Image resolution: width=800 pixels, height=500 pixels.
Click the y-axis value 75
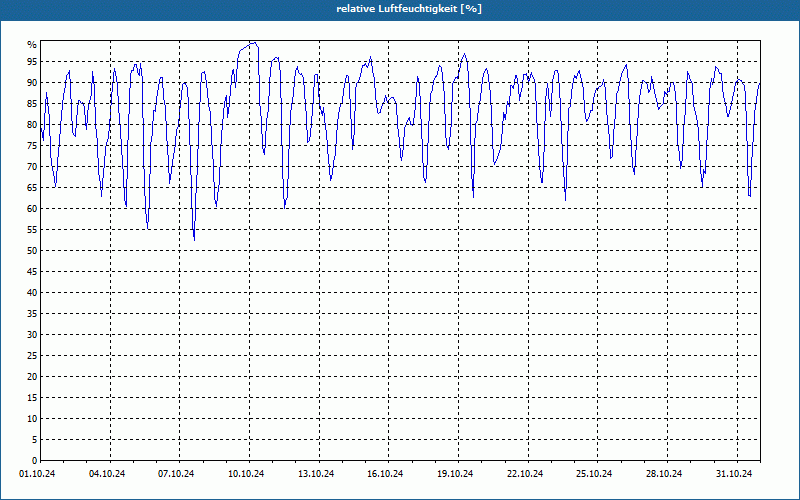tap(32, 145)
